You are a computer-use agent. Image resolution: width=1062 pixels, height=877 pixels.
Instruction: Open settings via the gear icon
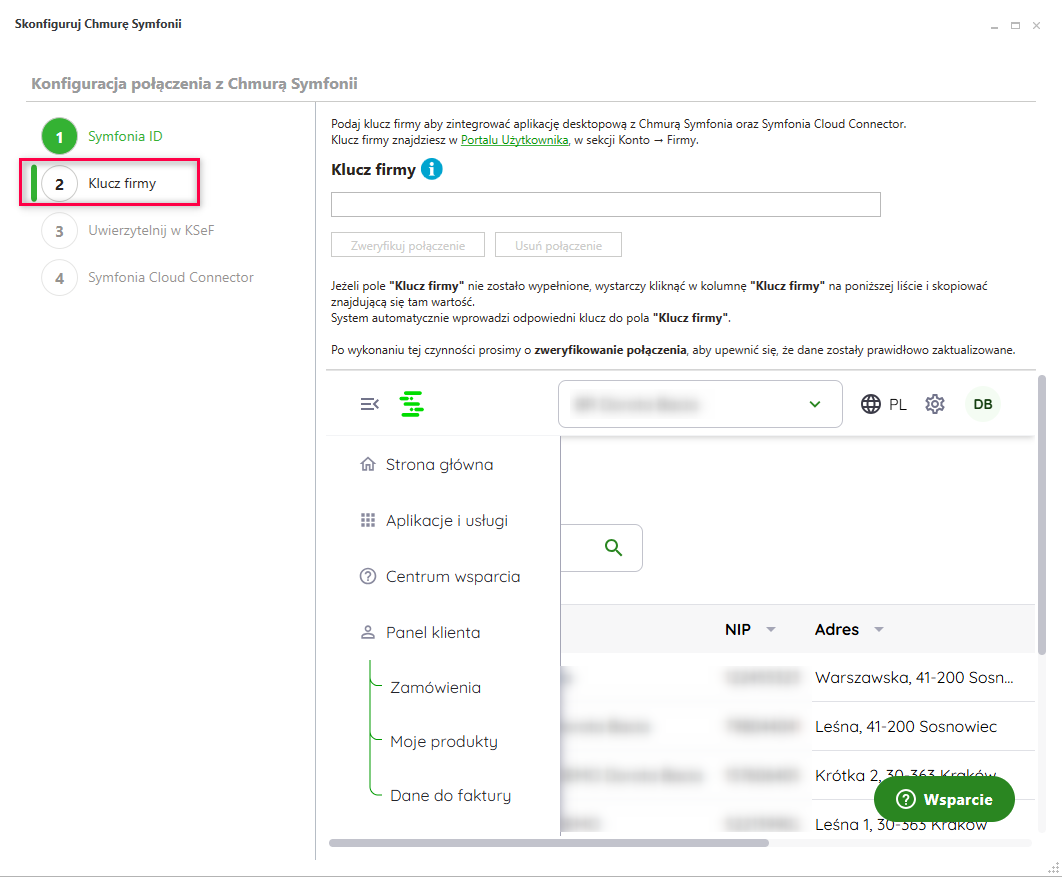click(x=935, y=404)
